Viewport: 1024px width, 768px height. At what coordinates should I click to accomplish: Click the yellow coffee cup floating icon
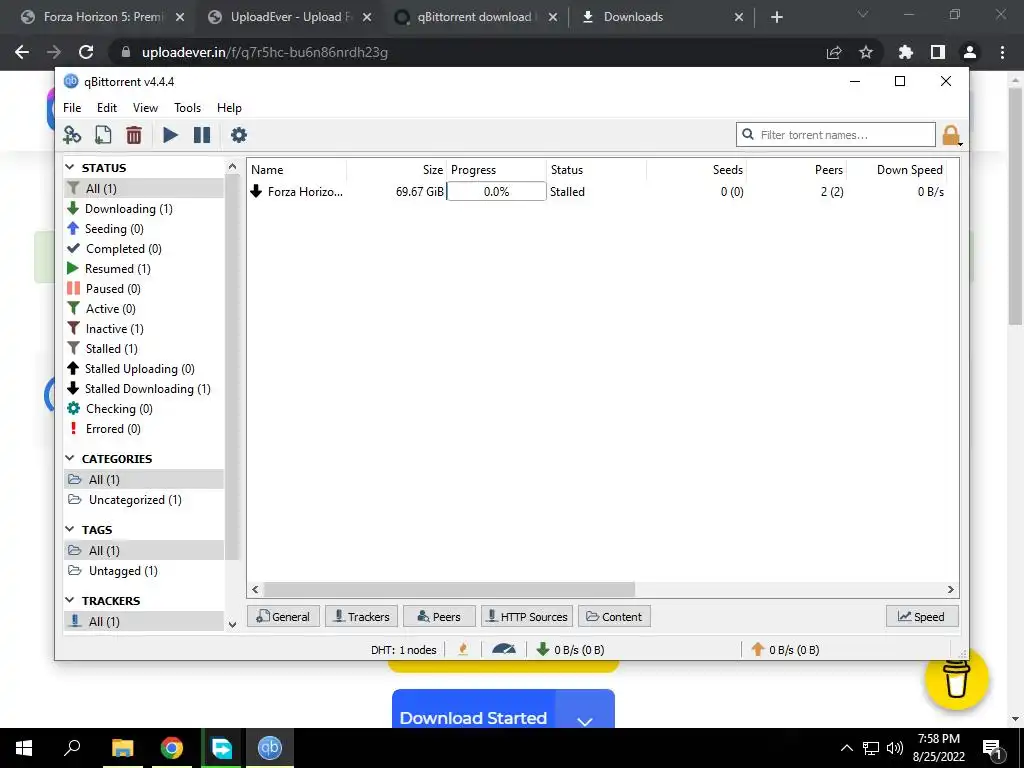pos(957,679)
